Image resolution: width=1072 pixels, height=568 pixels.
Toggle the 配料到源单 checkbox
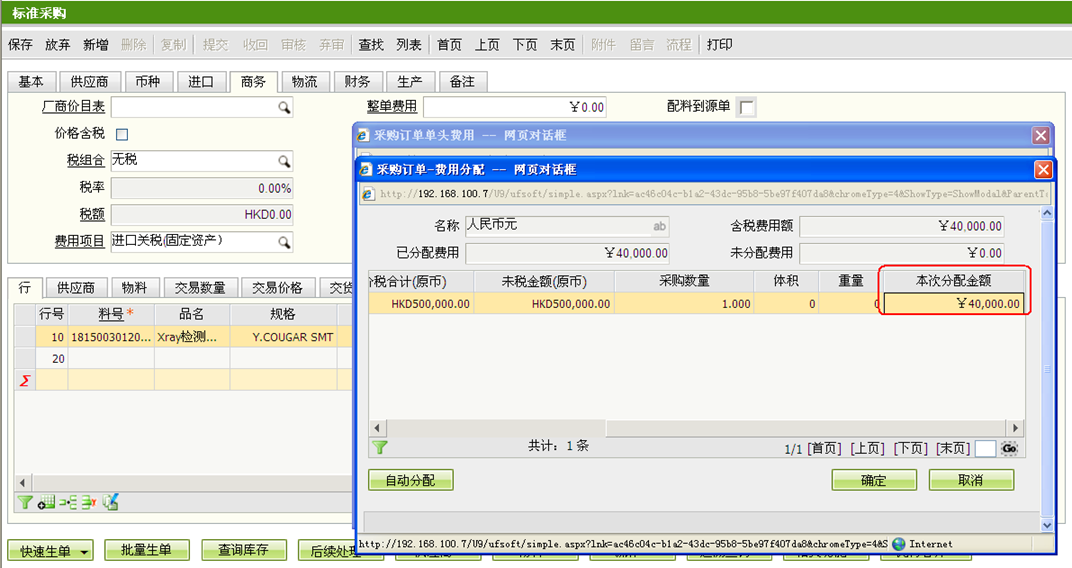point(746,107)
